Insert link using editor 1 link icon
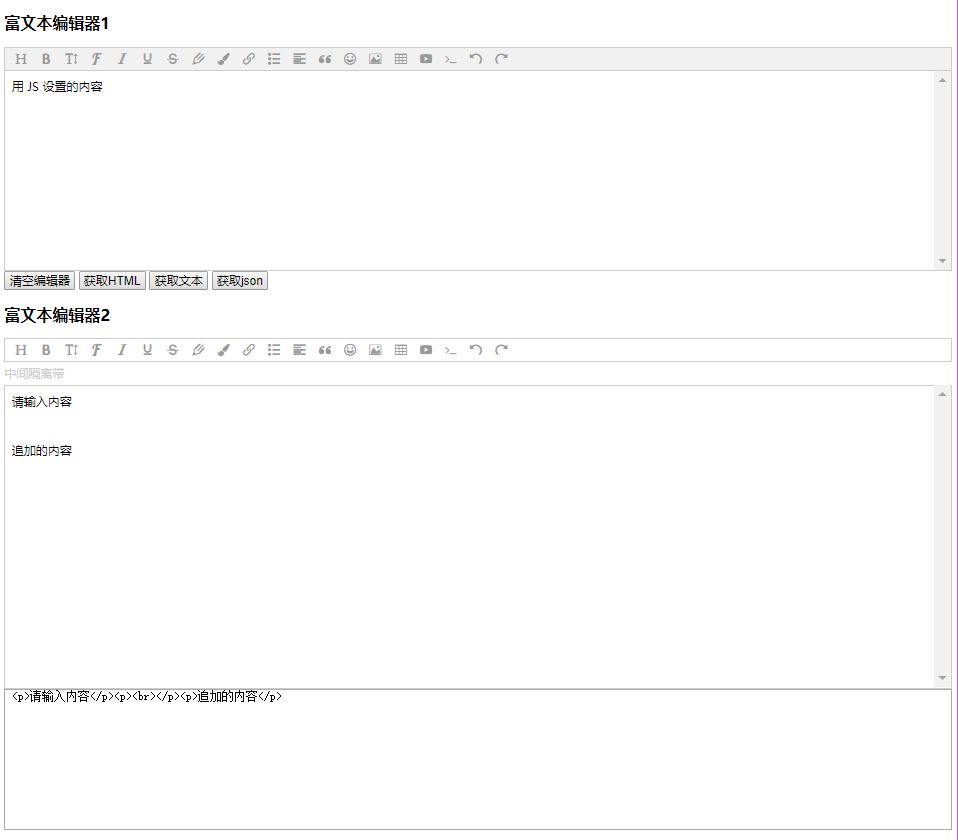The width and height of the screenshot is (958, 840). (249, 59)
